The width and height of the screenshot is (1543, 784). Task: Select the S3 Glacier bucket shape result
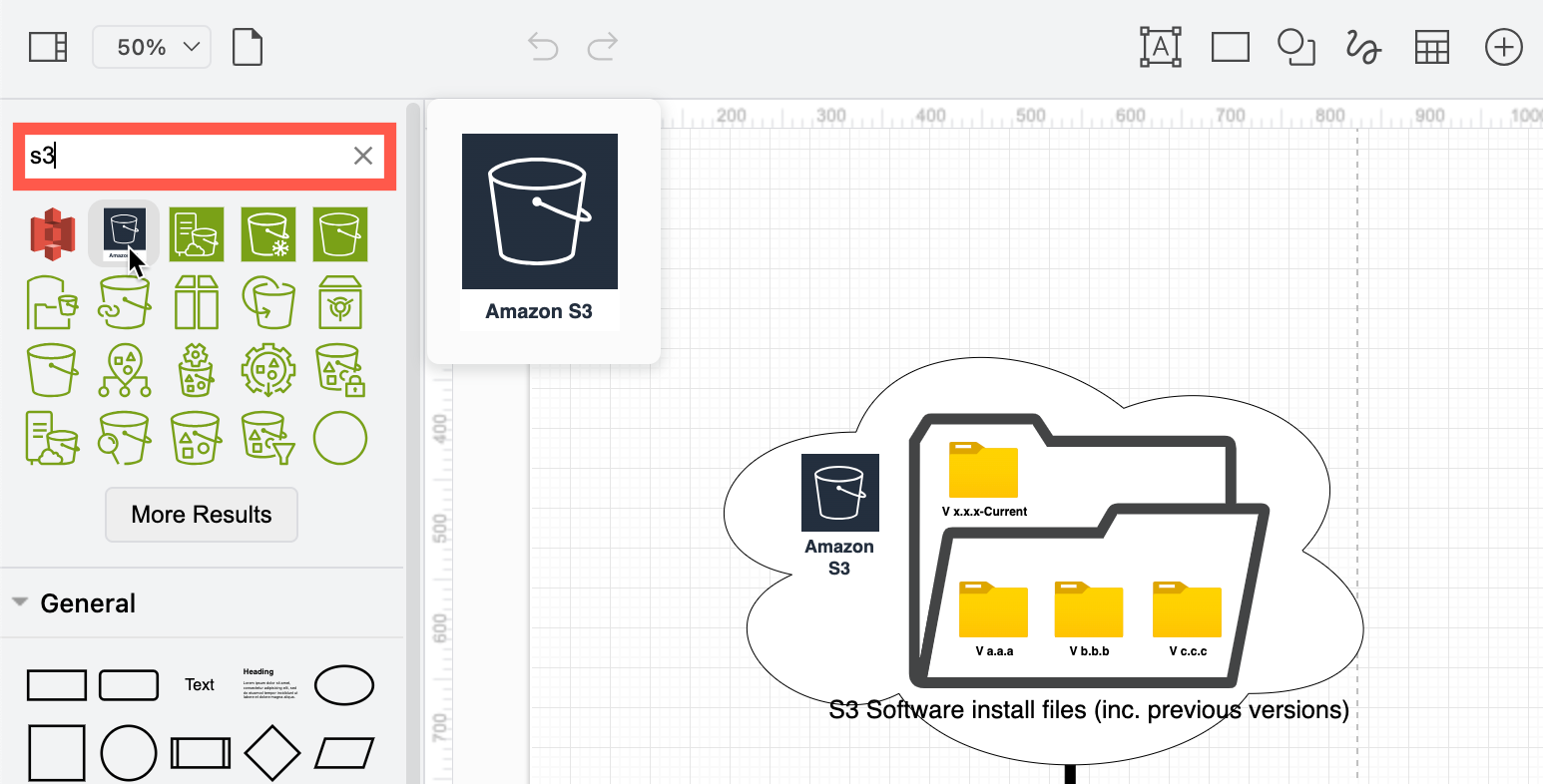[267, 233]
